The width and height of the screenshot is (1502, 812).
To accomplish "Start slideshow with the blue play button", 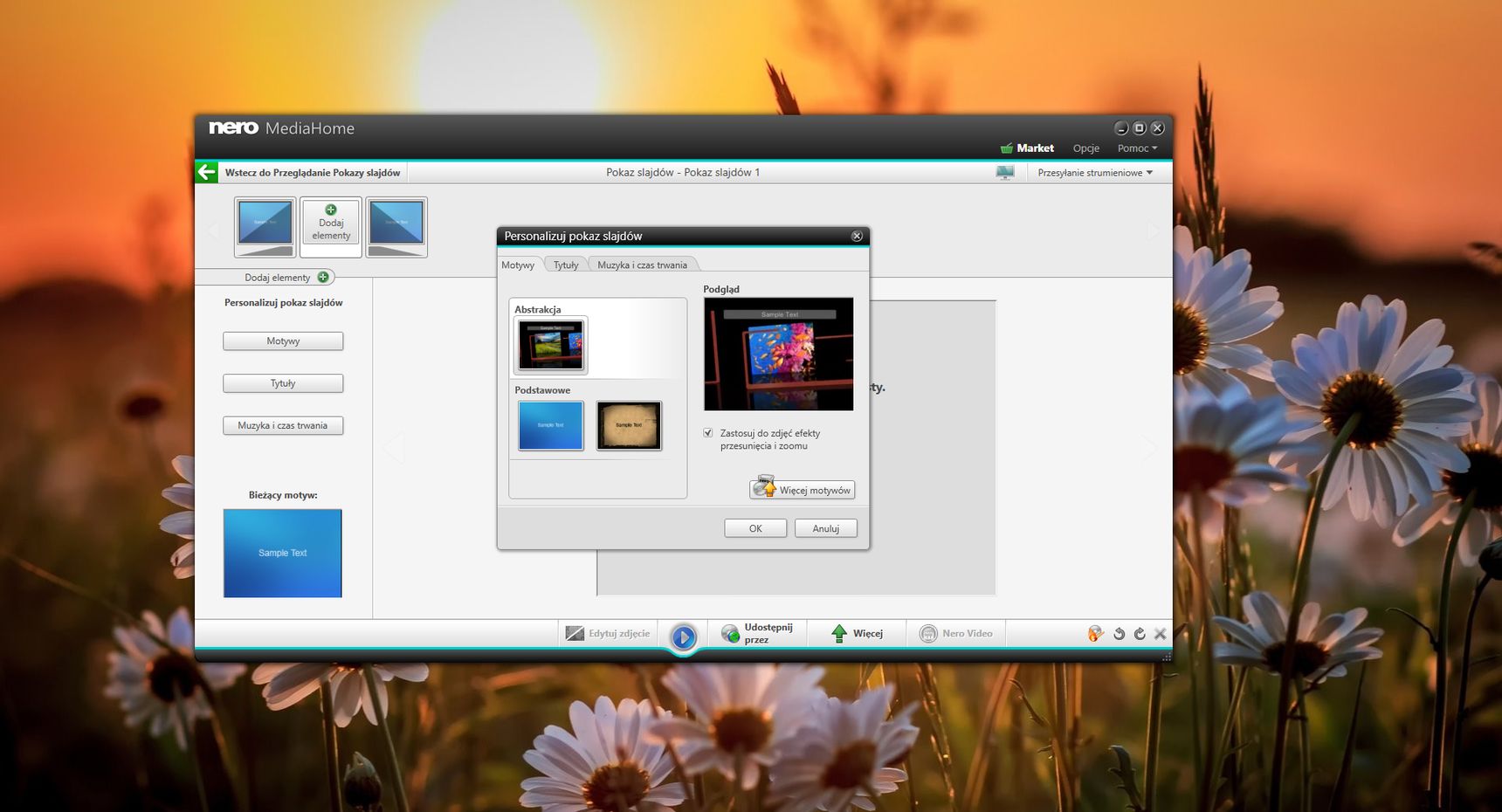I will tap(684, 637).
